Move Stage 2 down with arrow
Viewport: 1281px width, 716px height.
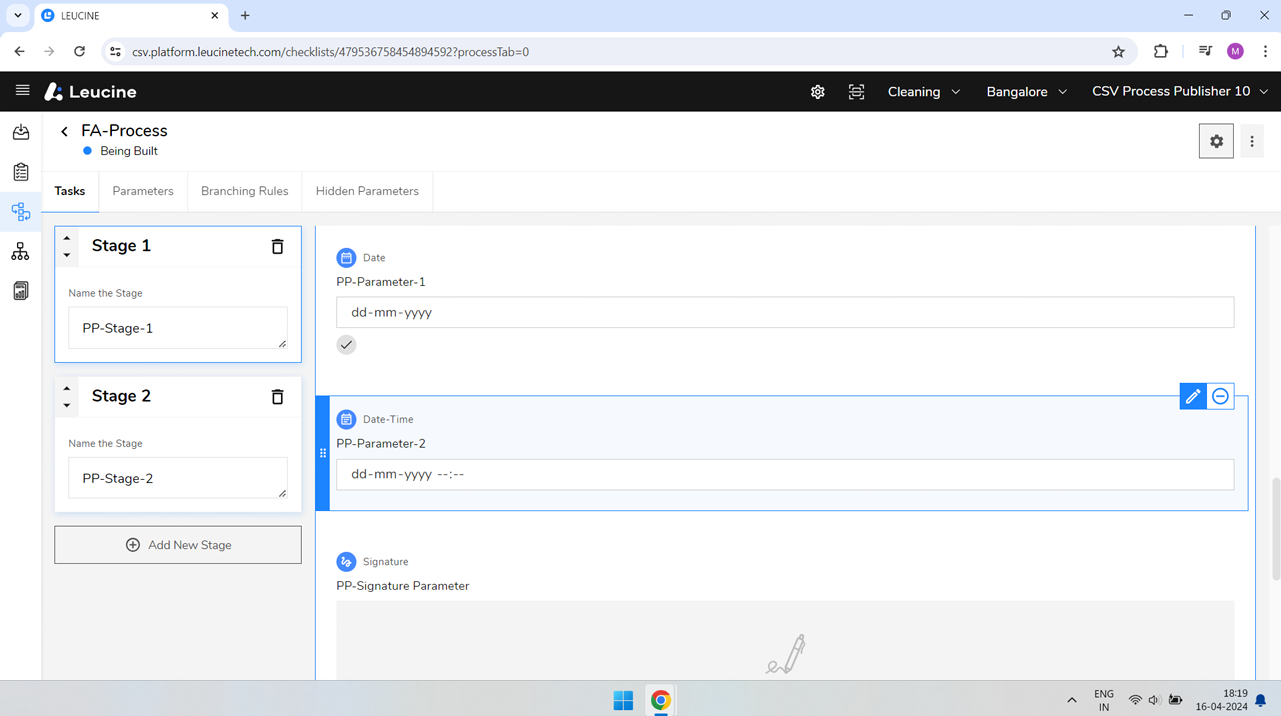pos(67,405)
